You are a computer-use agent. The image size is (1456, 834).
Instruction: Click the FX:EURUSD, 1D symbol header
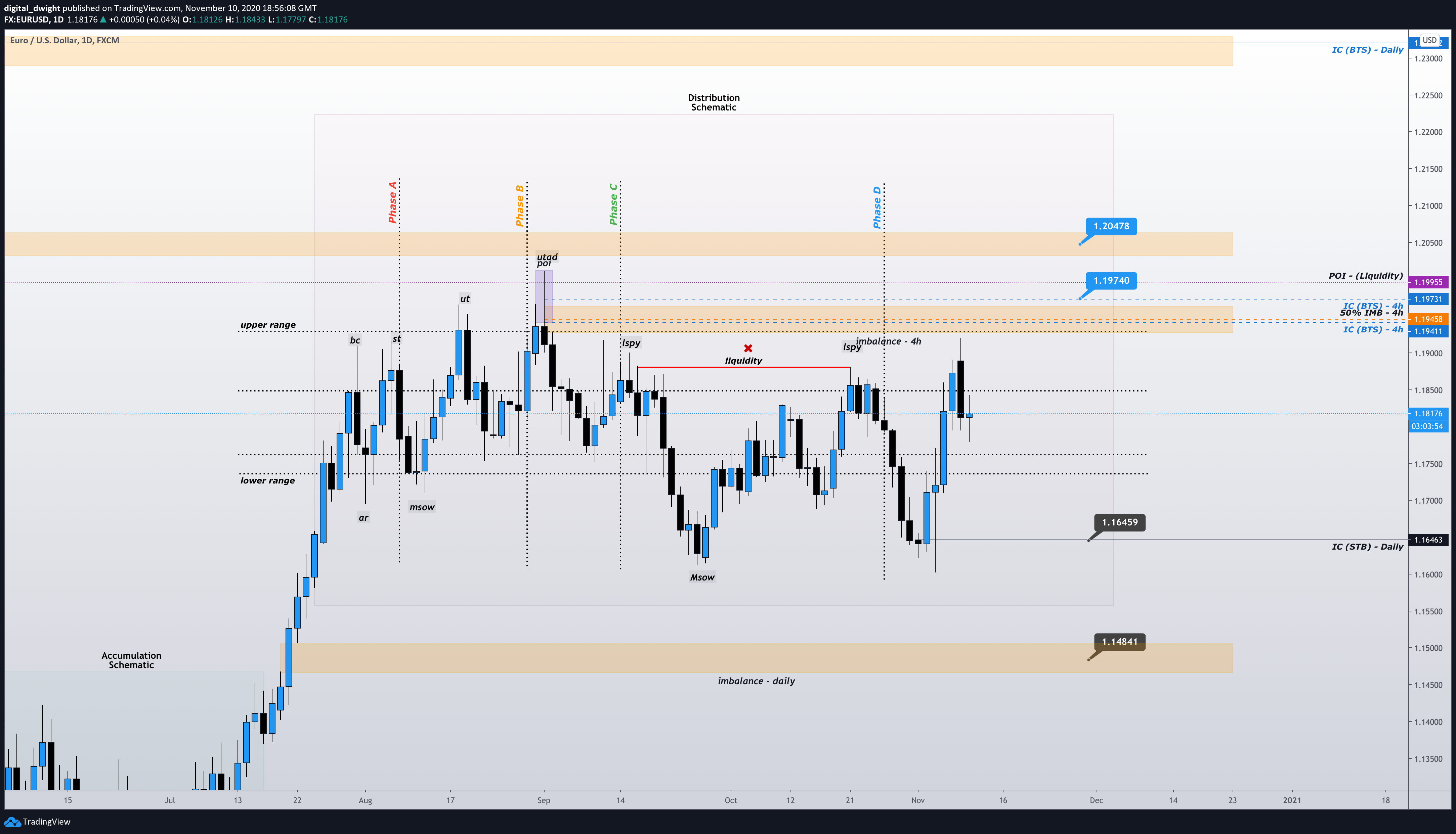[34, 19]
